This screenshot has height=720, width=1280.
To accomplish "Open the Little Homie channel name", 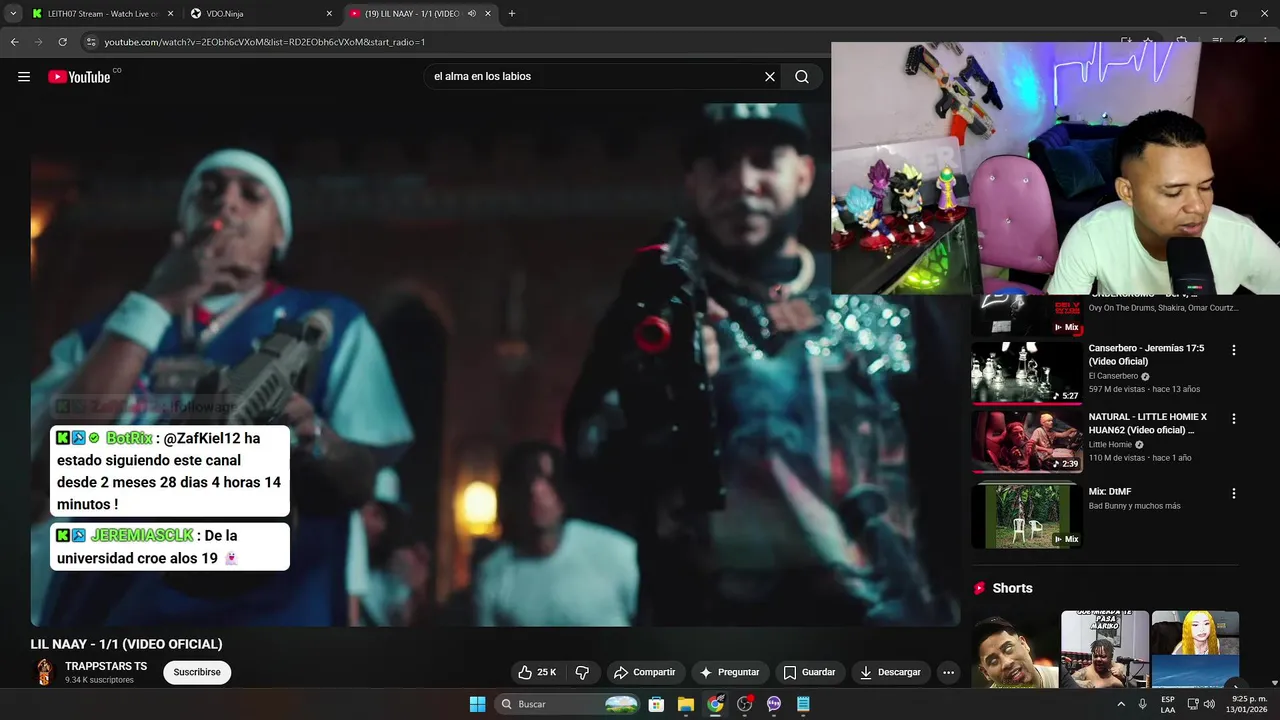I will 1110,445.
